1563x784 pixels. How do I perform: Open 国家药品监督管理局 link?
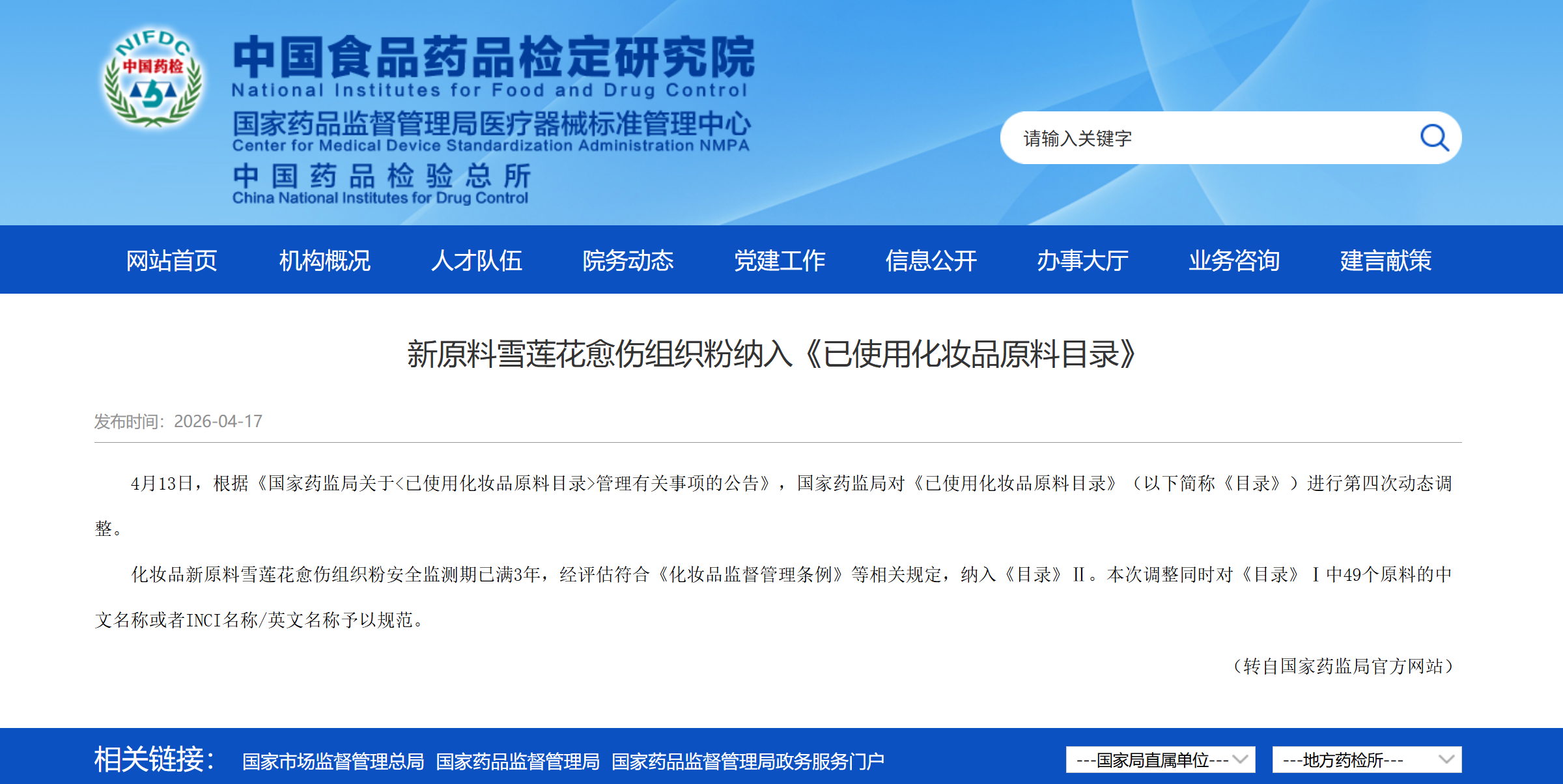[x=518, y=761]
